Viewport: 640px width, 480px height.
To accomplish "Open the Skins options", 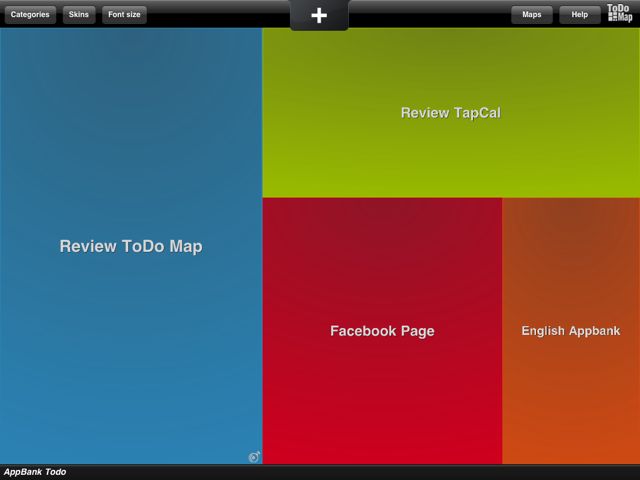I will 79,15.
